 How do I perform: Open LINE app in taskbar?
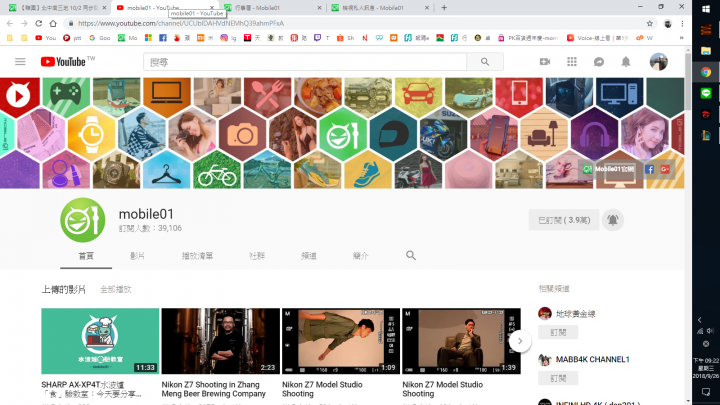tap(706, 93)
